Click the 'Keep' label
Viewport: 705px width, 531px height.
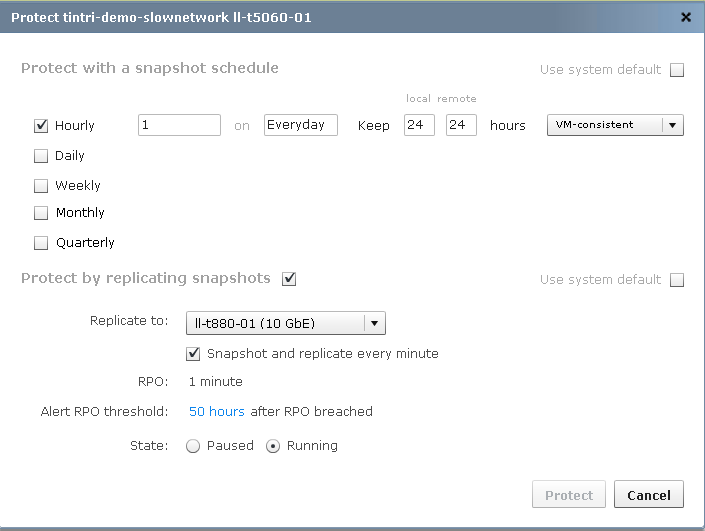[374, 125]
